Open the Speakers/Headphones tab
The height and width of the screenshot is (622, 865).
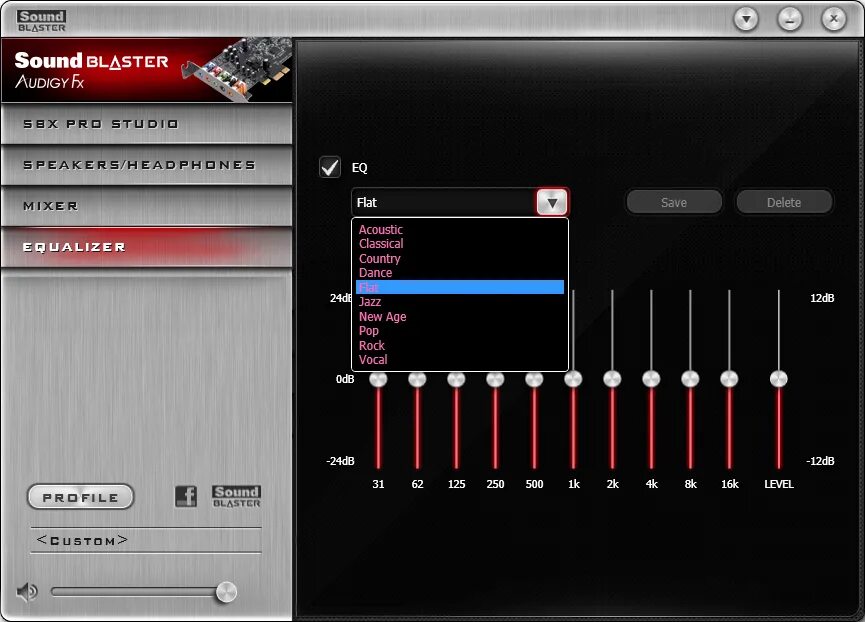click(147, 165)
